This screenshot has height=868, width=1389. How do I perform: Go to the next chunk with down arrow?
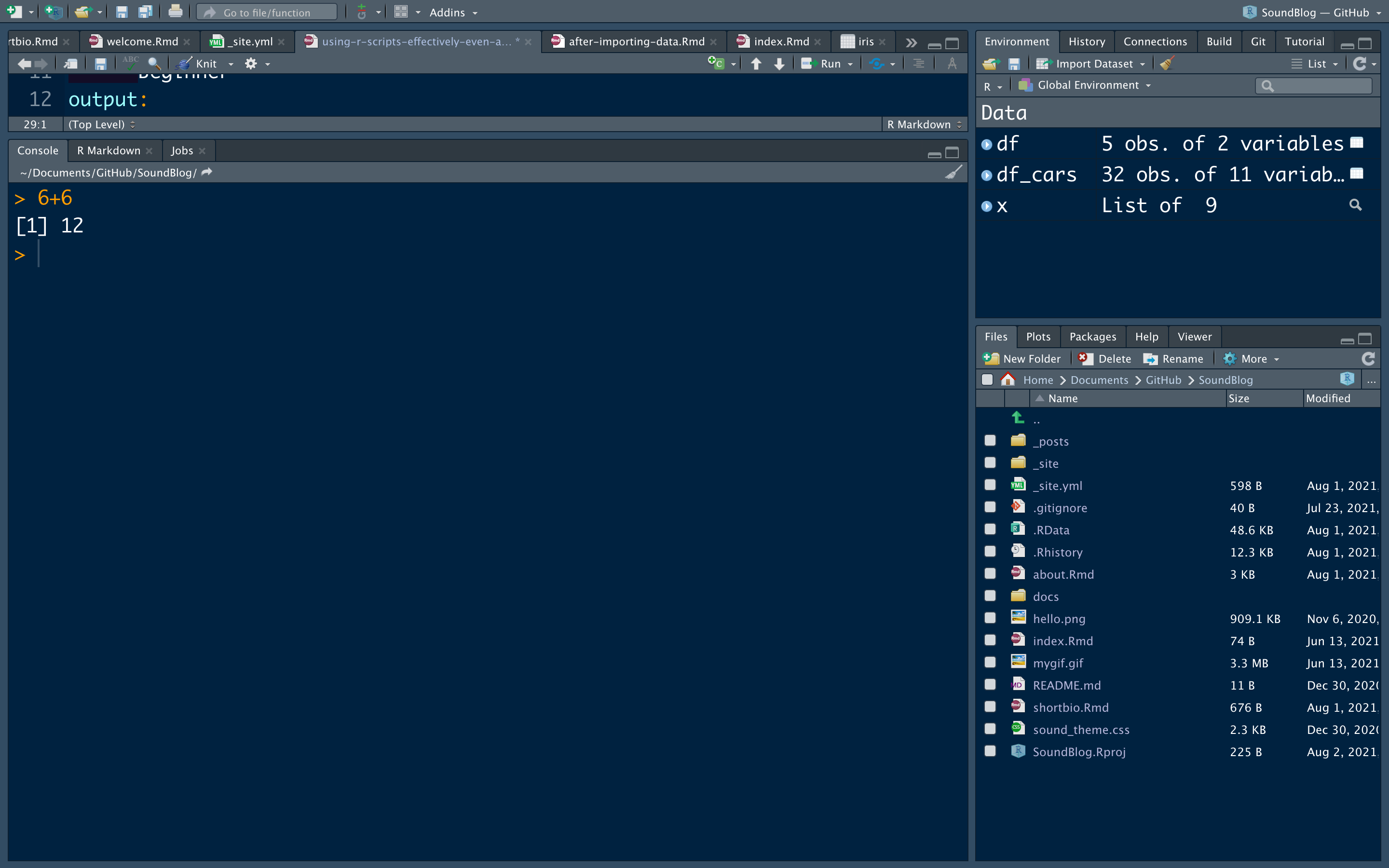point(779,64)
